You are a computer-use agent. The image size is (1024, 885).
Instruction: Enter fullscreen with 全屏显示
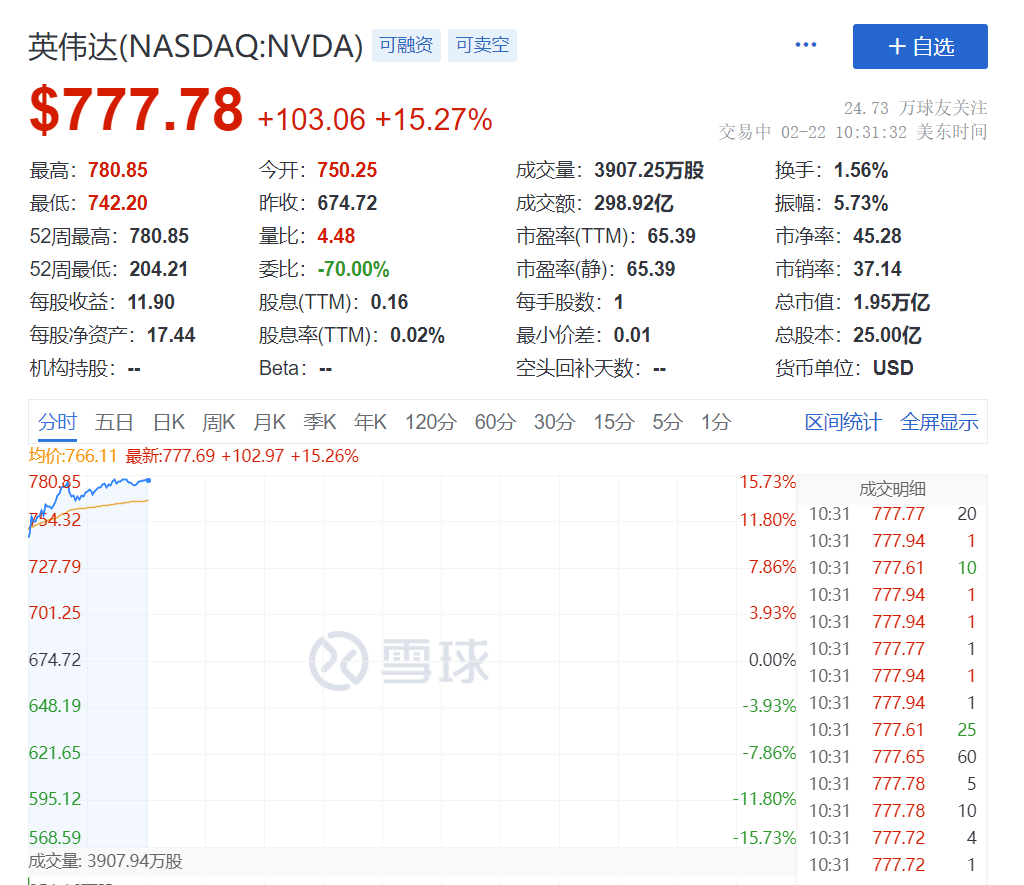(x=938, y=422)
